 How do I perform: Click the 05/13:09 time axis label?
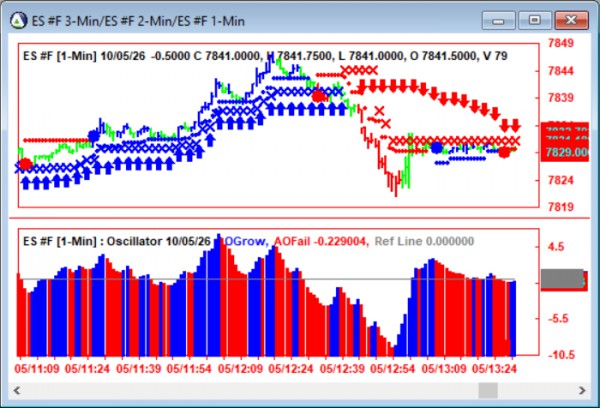[x=444, y=369]
